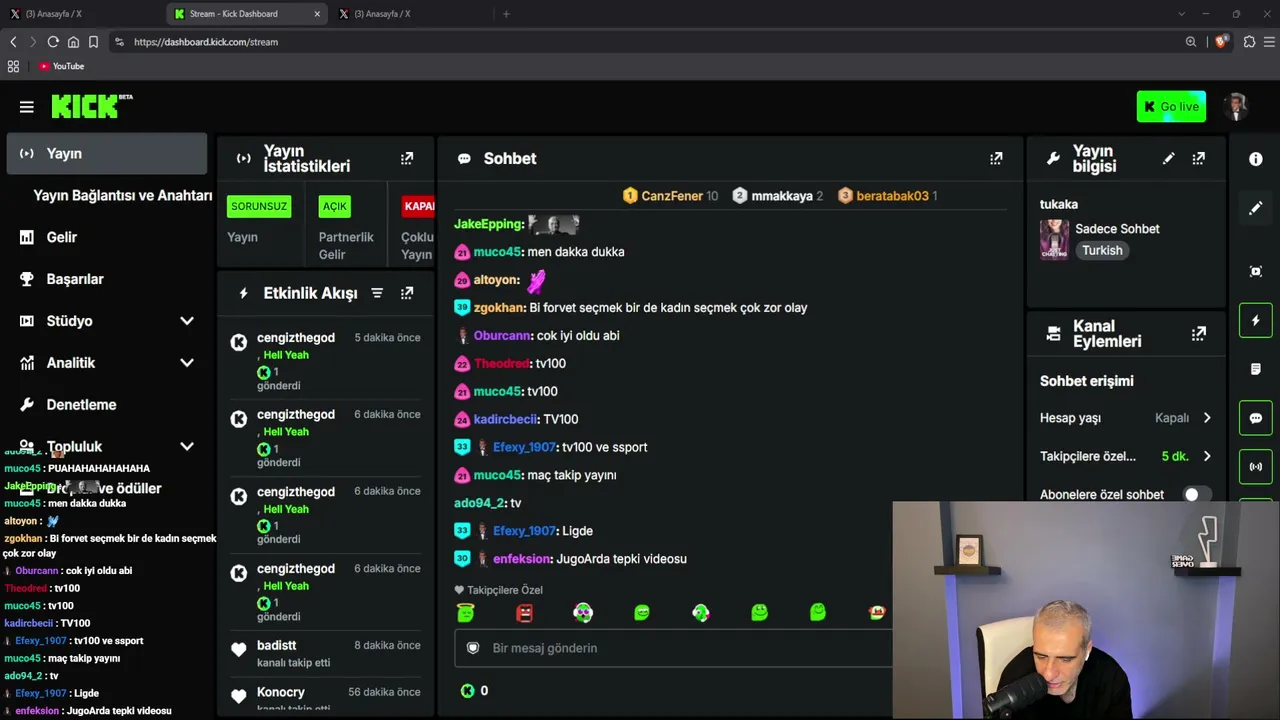Click the note icon in right sidebar
The height and width of the screenshot is (720, 1280).
tap(1256, 369)
